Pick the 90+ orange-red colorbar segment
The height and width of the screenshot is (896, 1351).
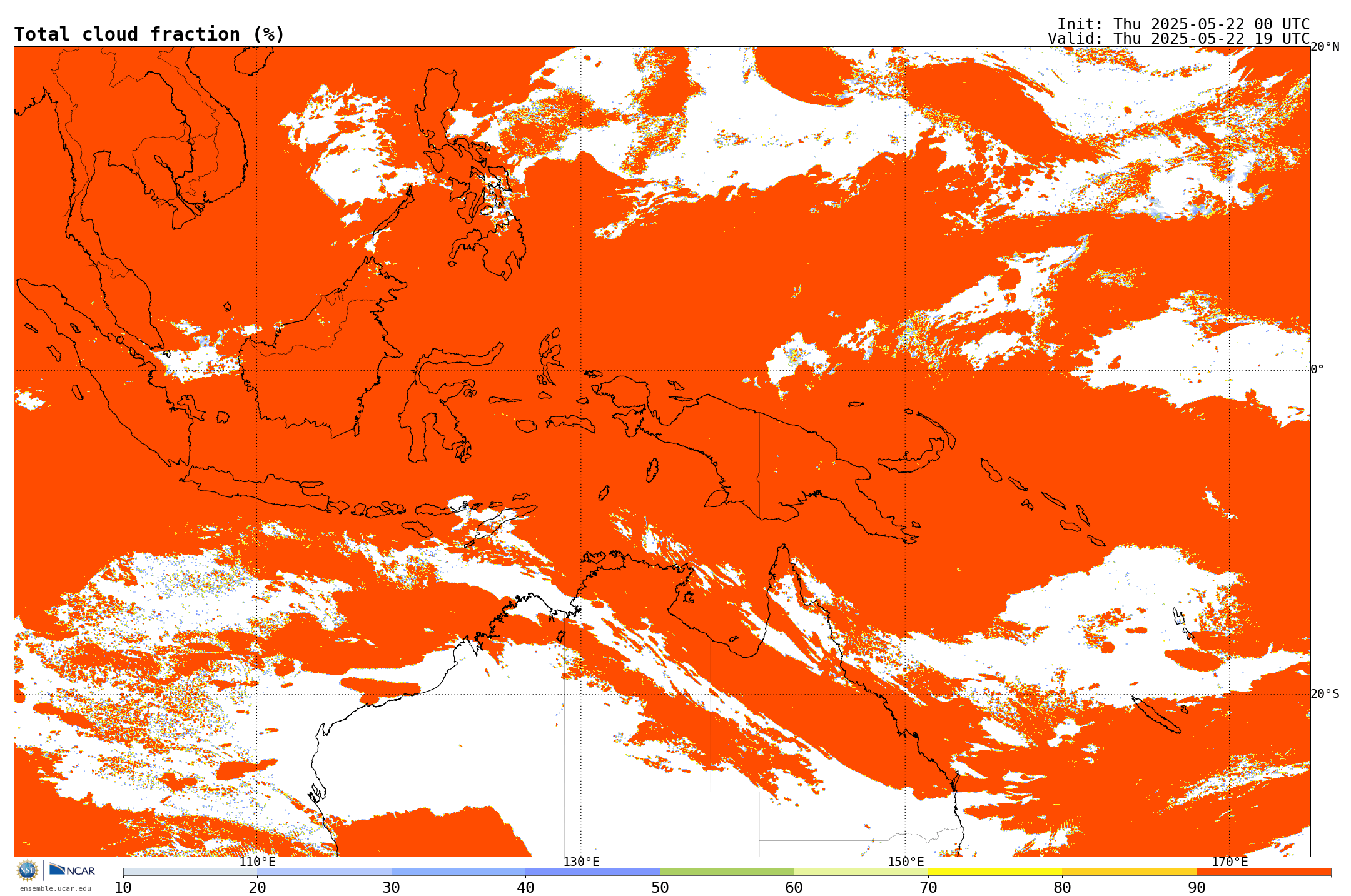click(1263, 872)
